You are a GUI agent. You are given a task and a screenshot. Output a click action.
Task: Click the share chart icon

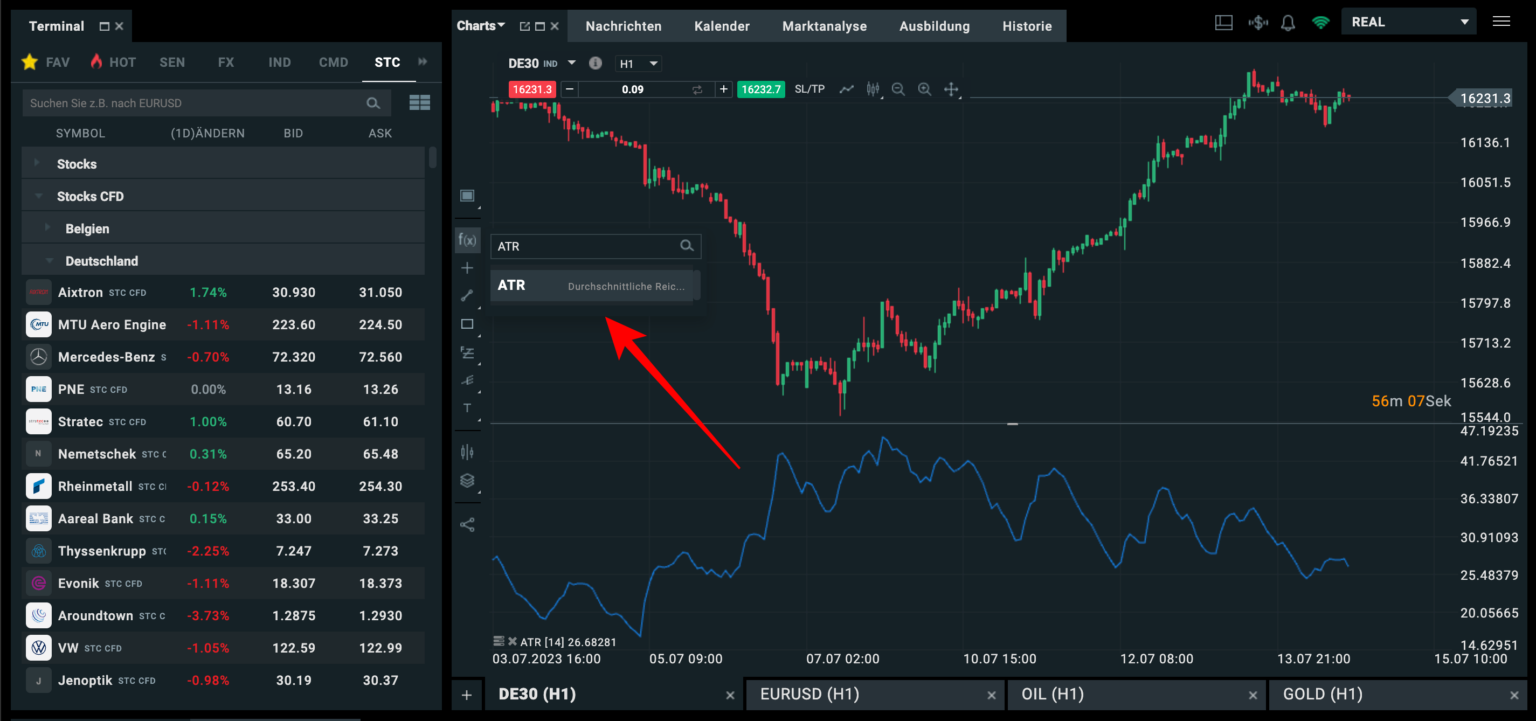click(467, 524)
